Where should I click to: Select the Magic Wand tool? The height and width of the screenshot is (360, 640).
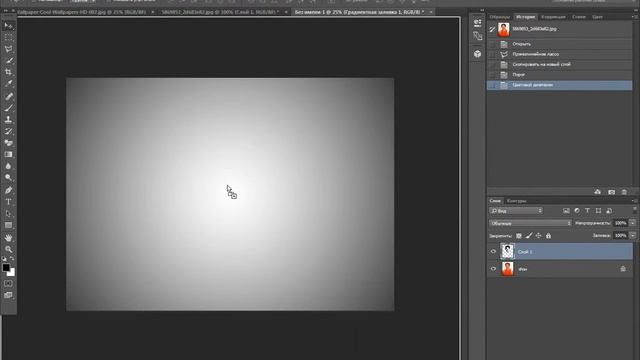point(8,60)
